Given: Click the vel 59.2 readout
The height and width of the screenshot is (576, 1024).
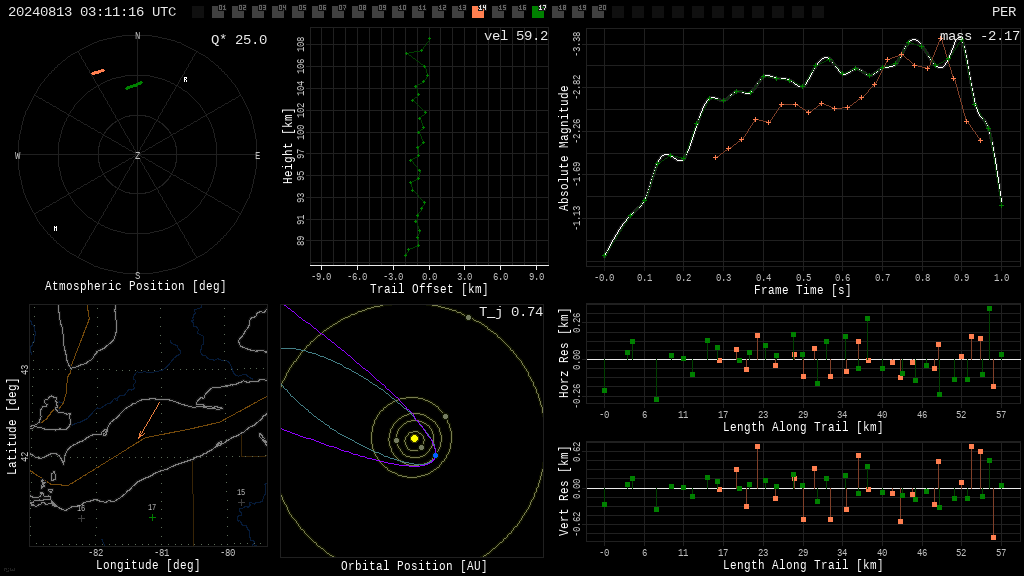Looking at the screenshot, I should pyautogui.click(x=516, y=36).
